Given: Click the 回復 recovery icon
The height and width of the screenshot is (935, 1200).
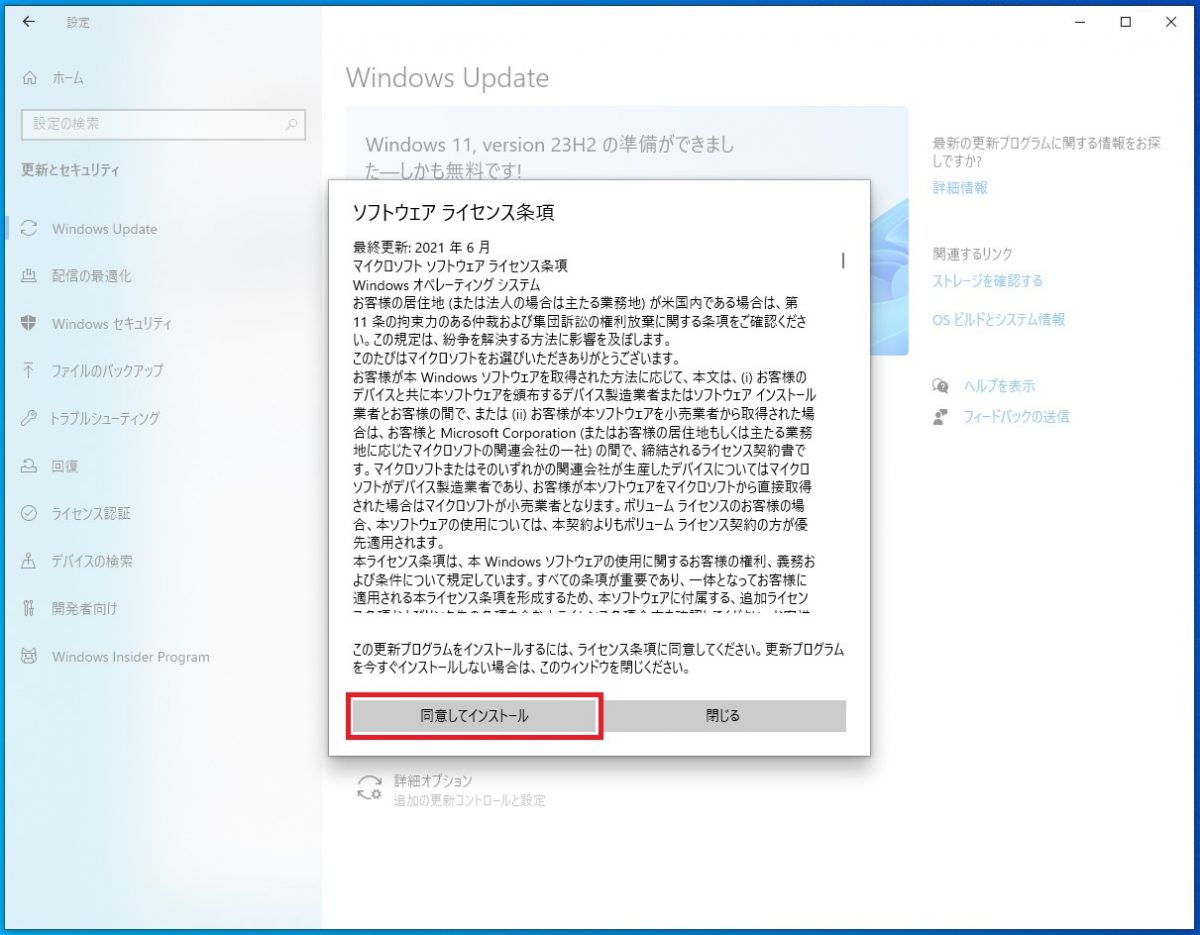Looking at the screenshot, I should (x=29, y=466).
